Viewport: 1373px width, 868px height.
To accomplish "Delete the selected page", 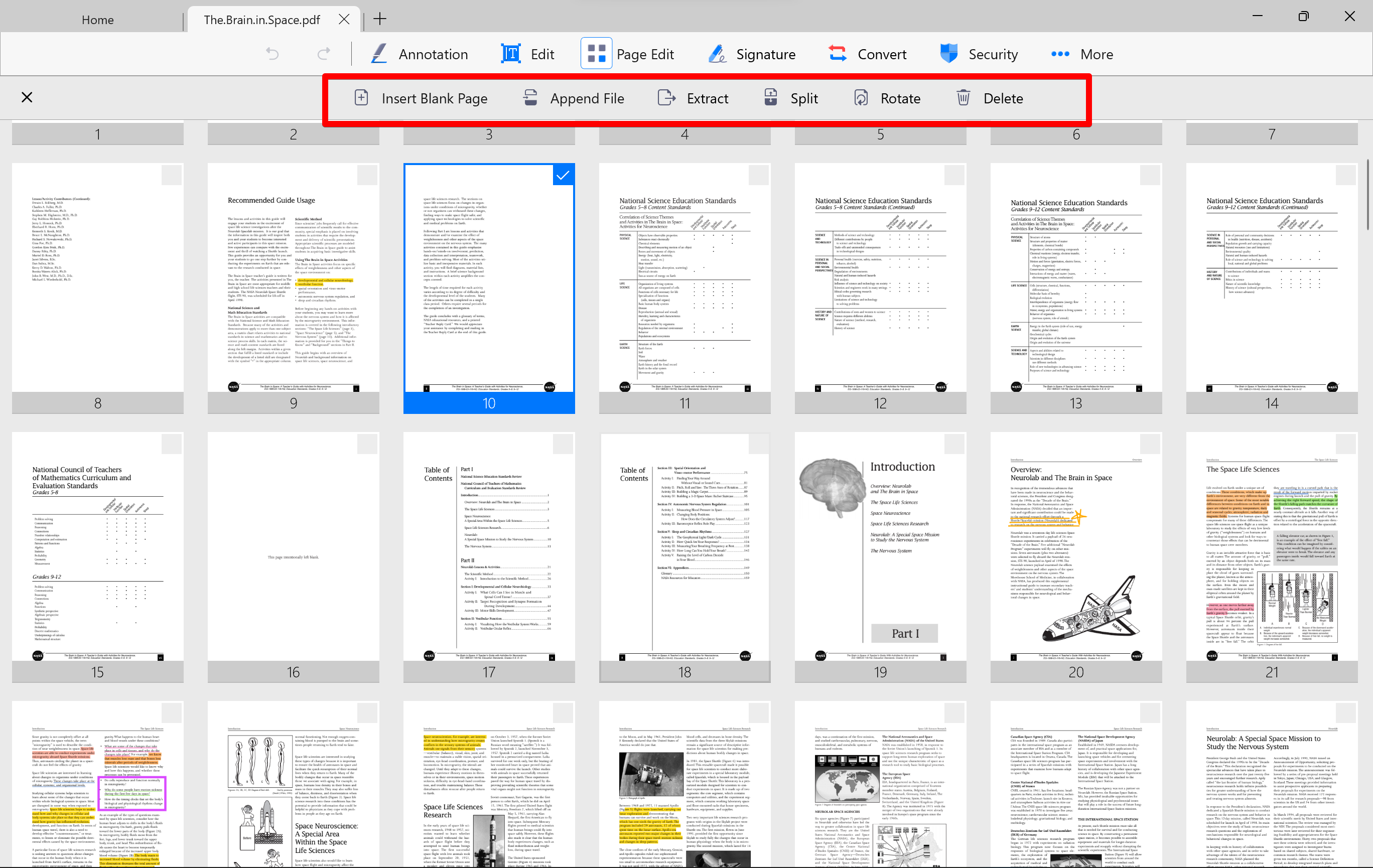I will 989,98.
